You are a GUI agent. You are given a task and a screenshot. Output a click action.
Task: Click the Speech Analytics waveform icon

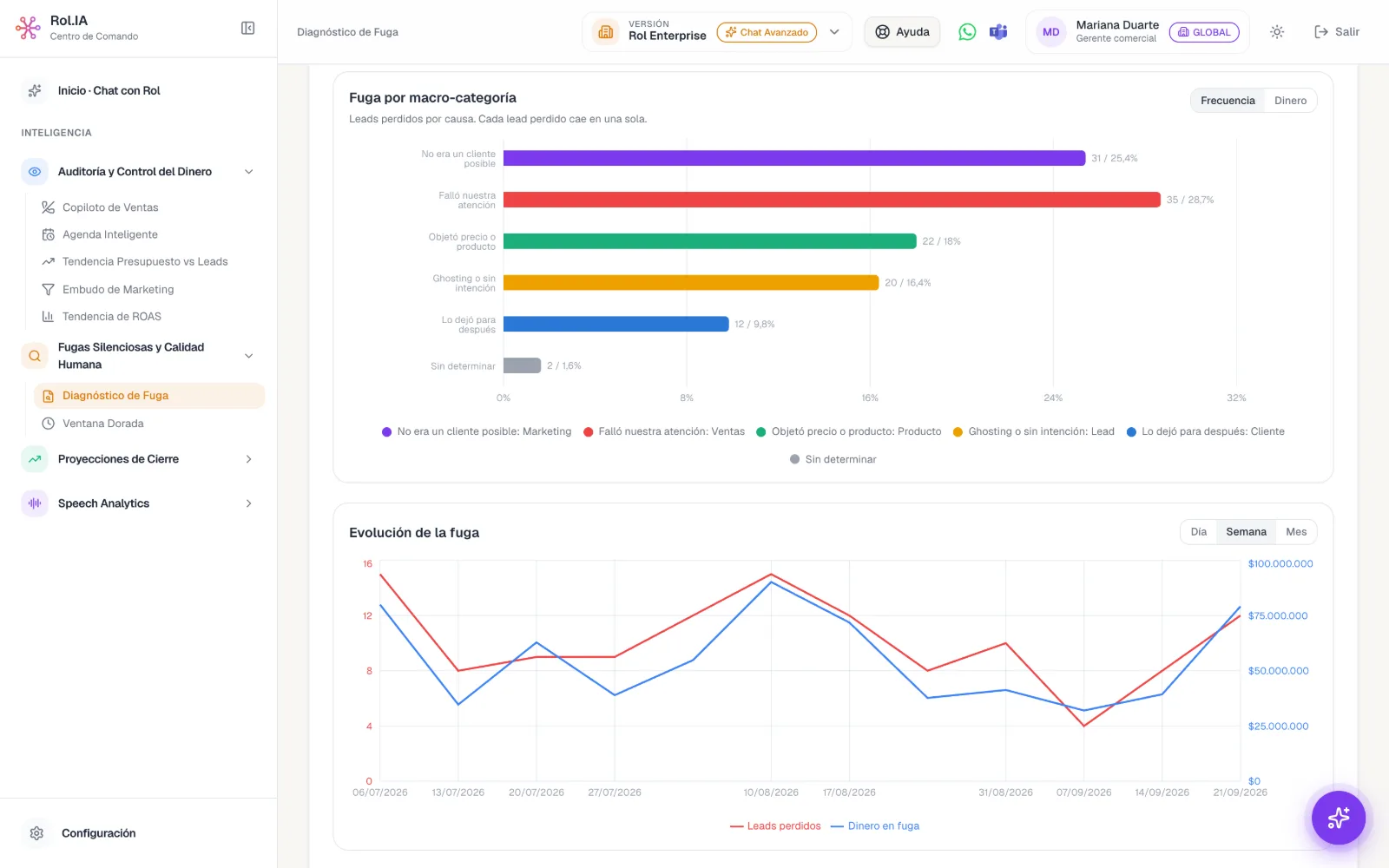35,503
